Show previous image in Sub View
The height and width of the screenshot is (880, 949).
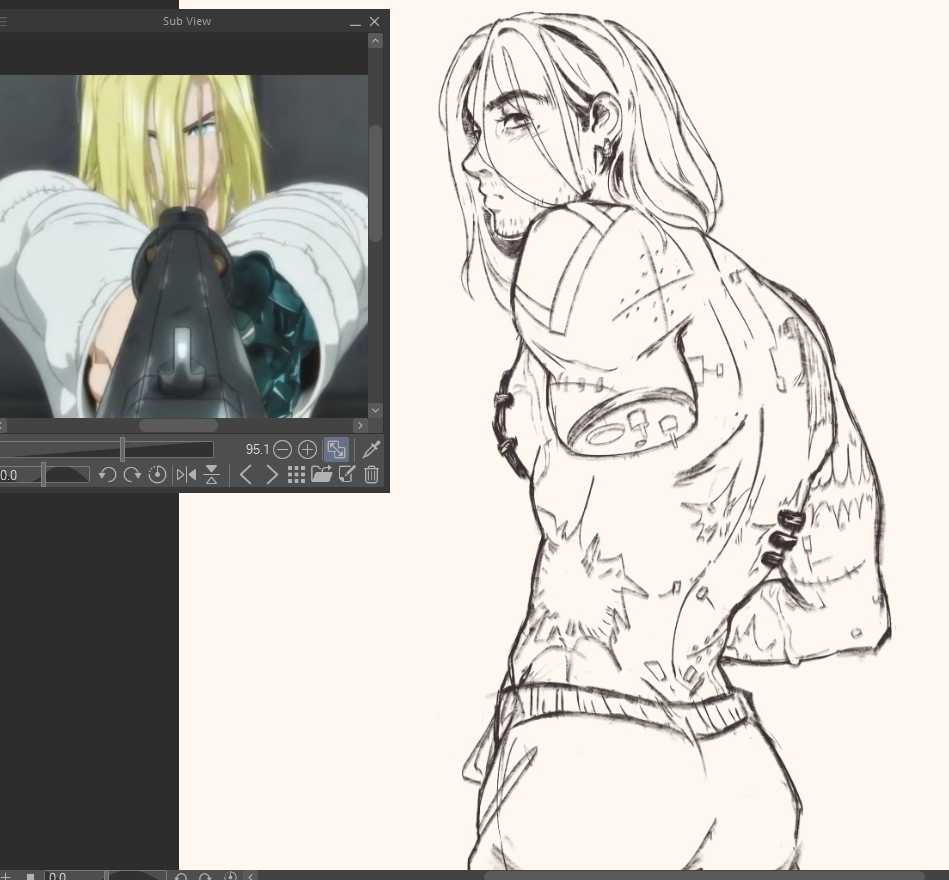pyautogui.click(x=246, y=475)
